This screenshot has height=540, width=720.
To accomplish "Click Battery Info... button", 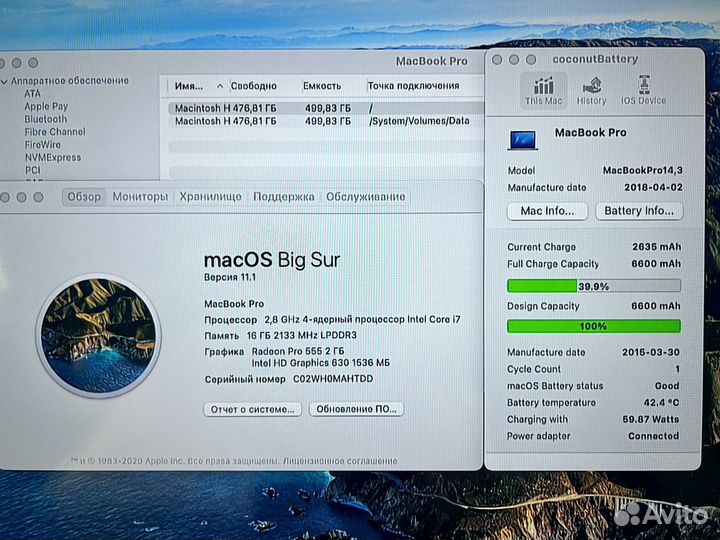I will tap(639, 211).
